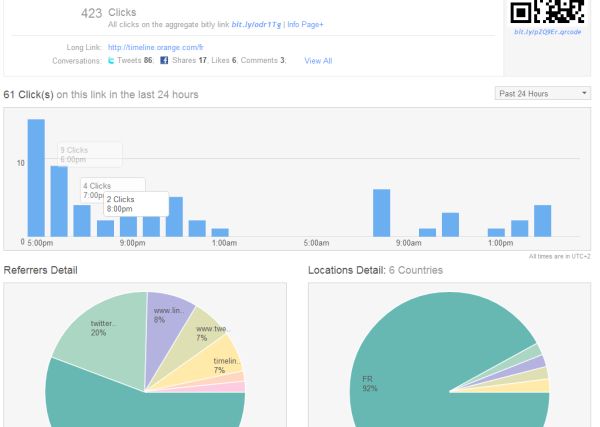
Task: Click the Facebook icon next to Shares
Action: [164, 60]
